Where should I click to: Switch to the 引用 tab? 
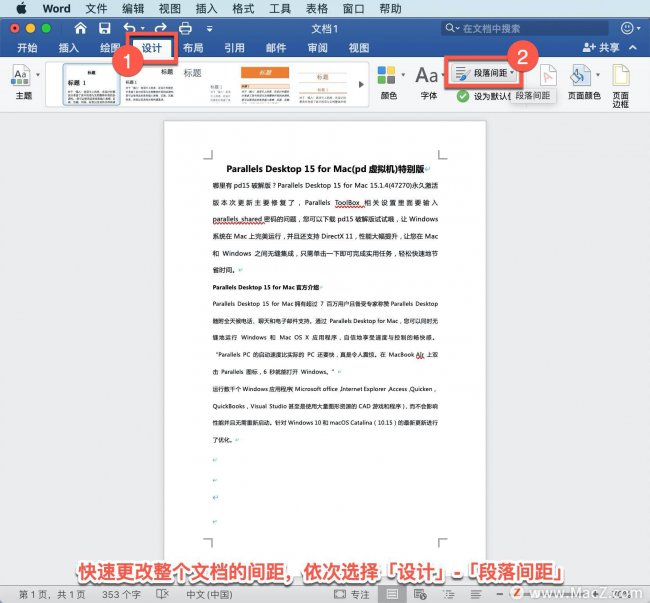point(235,48)
